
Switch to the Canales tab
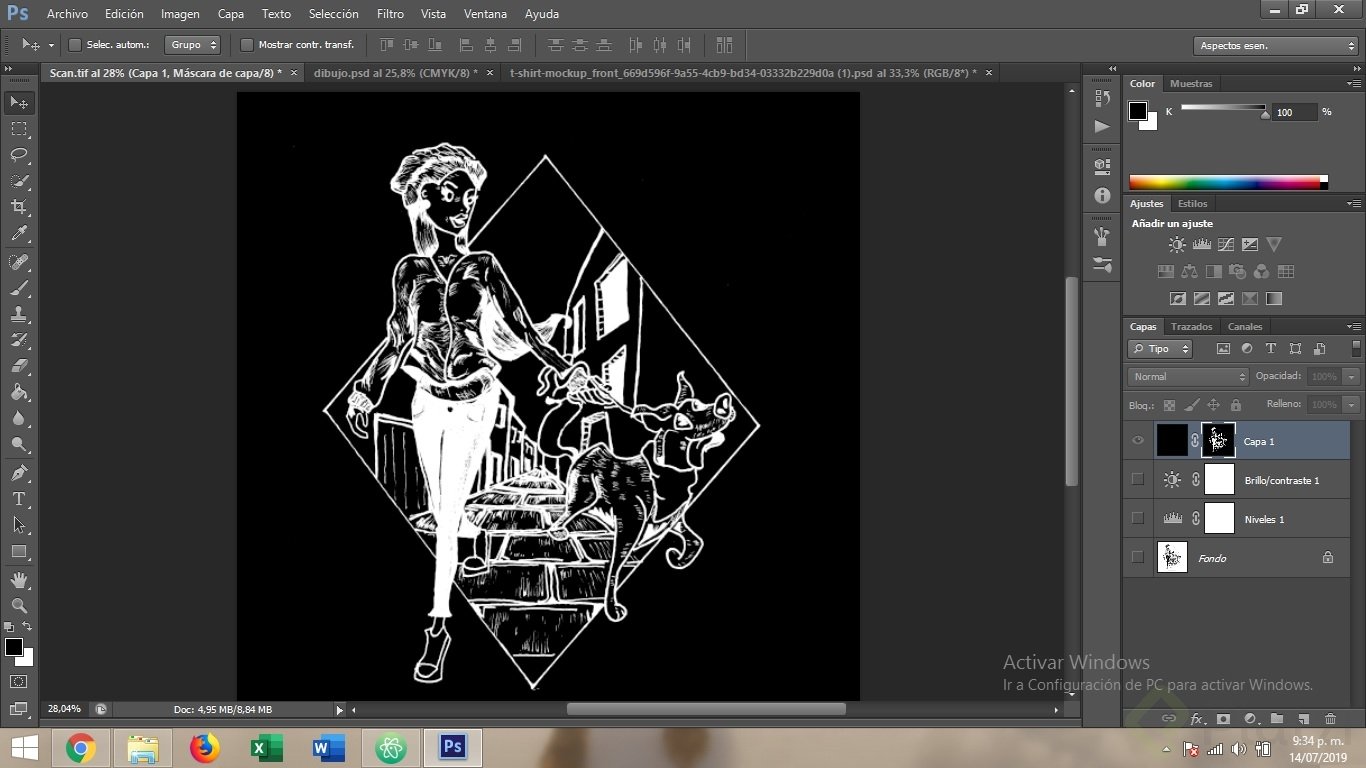click(x=1245, y=327)
